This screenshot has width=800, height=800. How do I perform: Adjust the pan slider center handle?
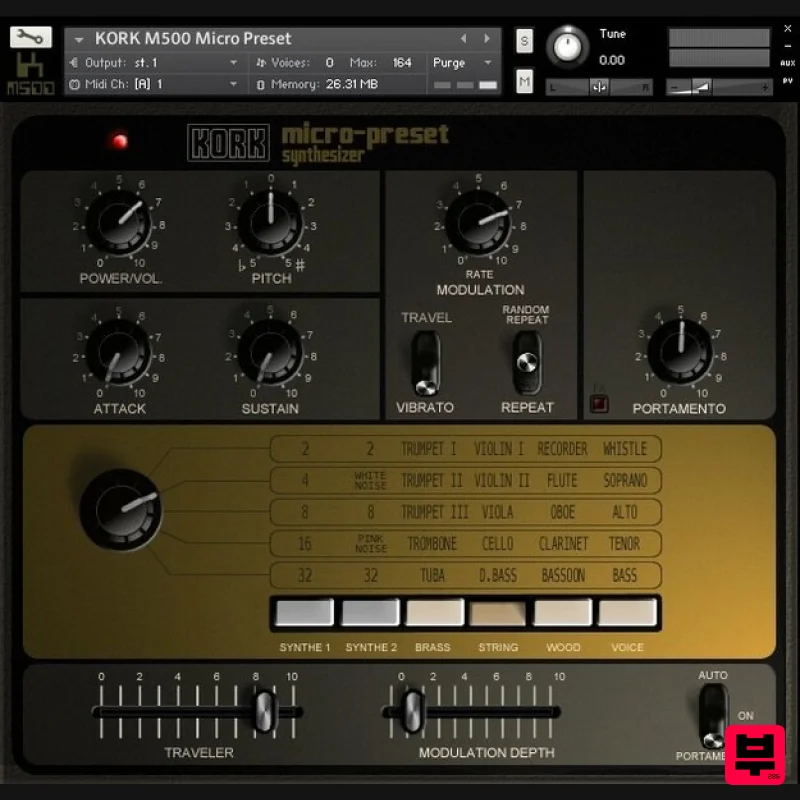point(599,87)
